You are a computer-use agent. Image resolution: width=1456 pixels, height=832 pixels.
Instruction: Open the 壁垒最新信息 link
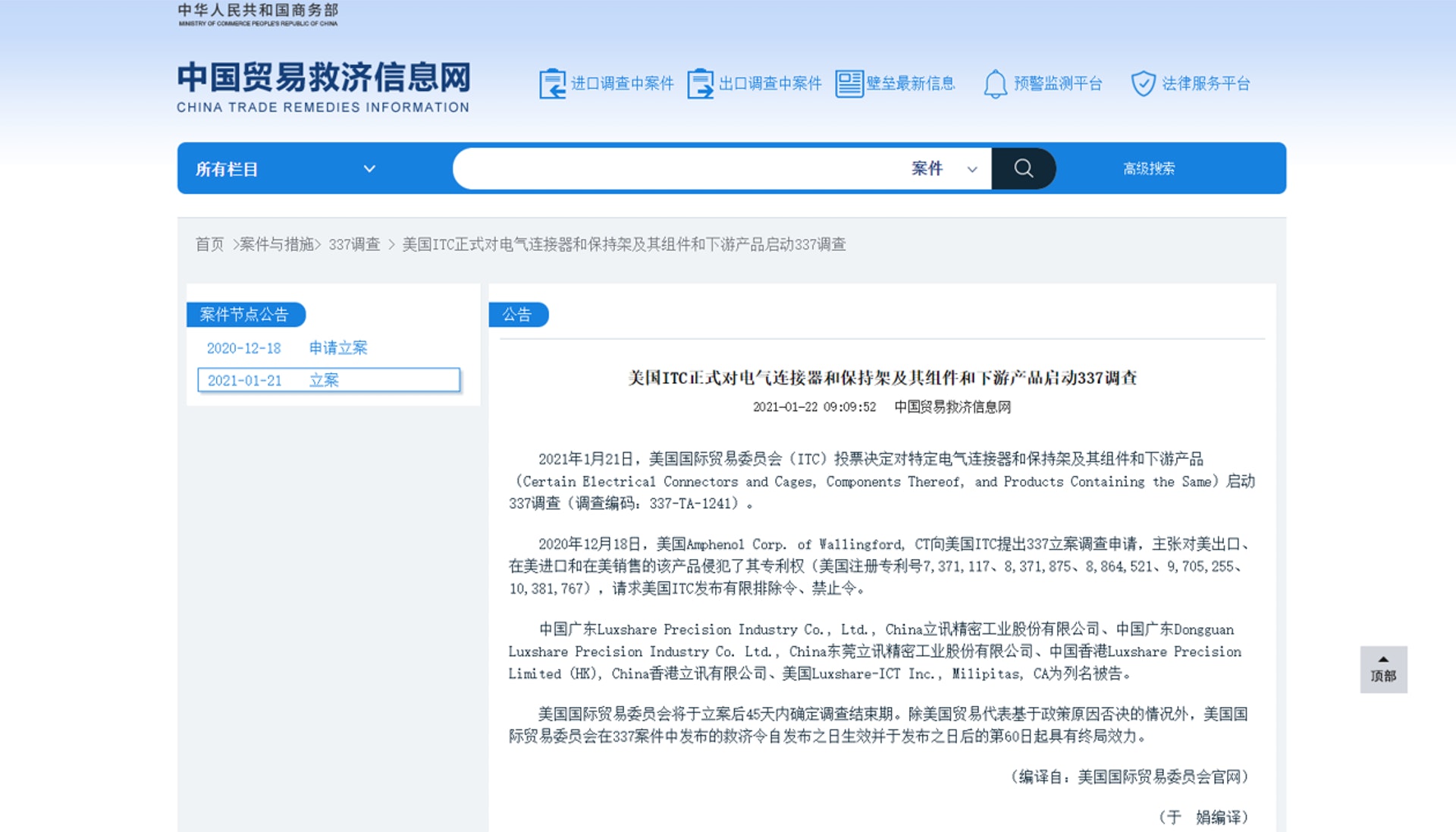[910, 83]
